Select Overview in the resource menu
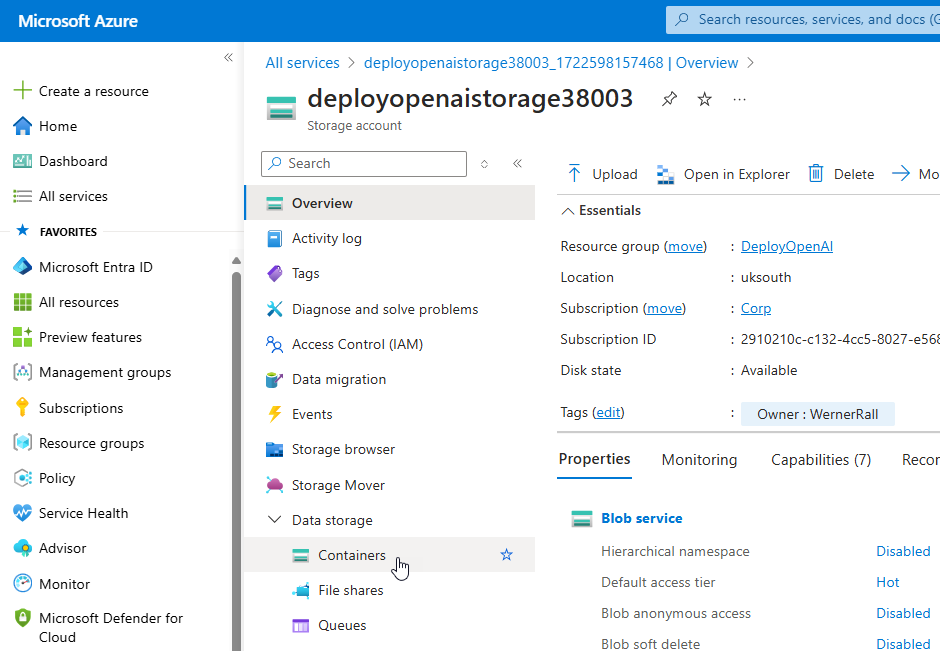 (x=390, y=203)
